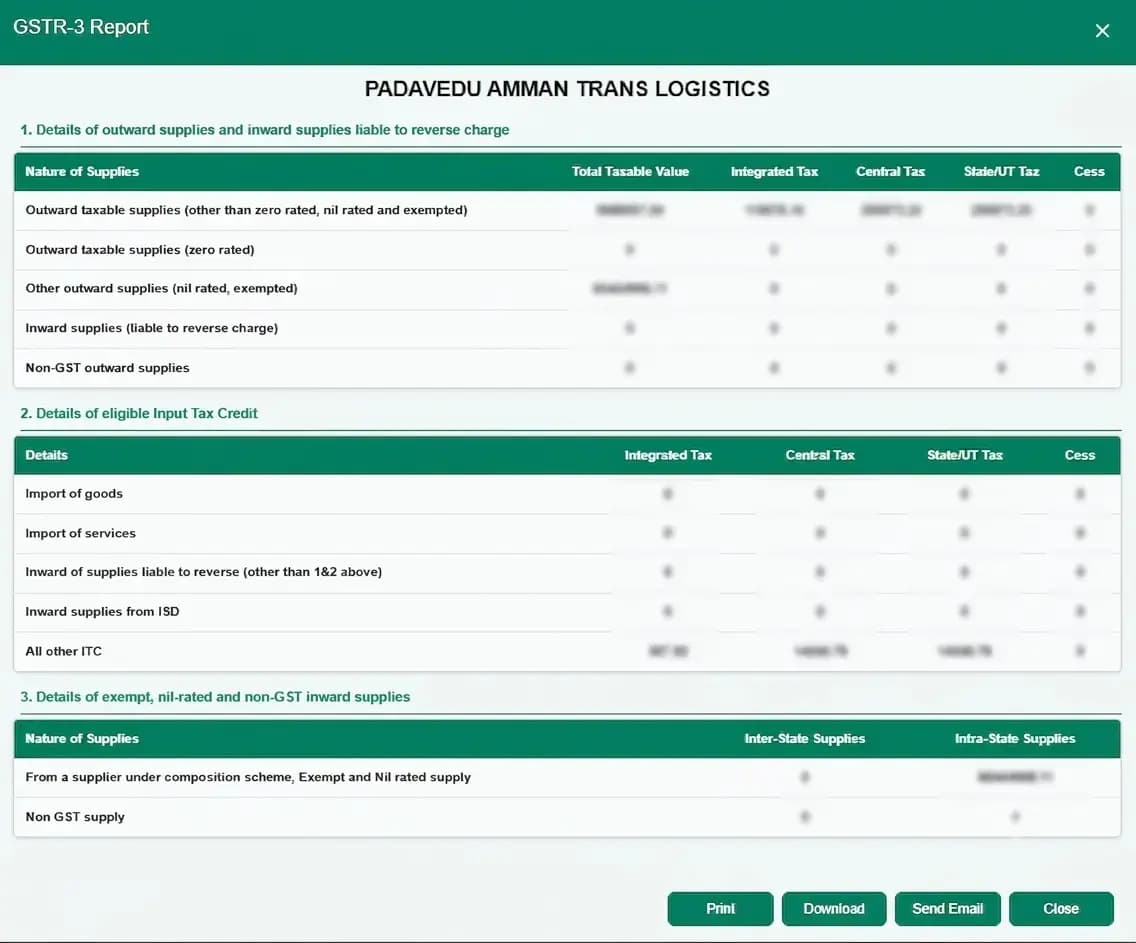Screen dimensions: 1136x943
Task: Click Total Taxable Value of first outward supplies row
Action: 630,210
